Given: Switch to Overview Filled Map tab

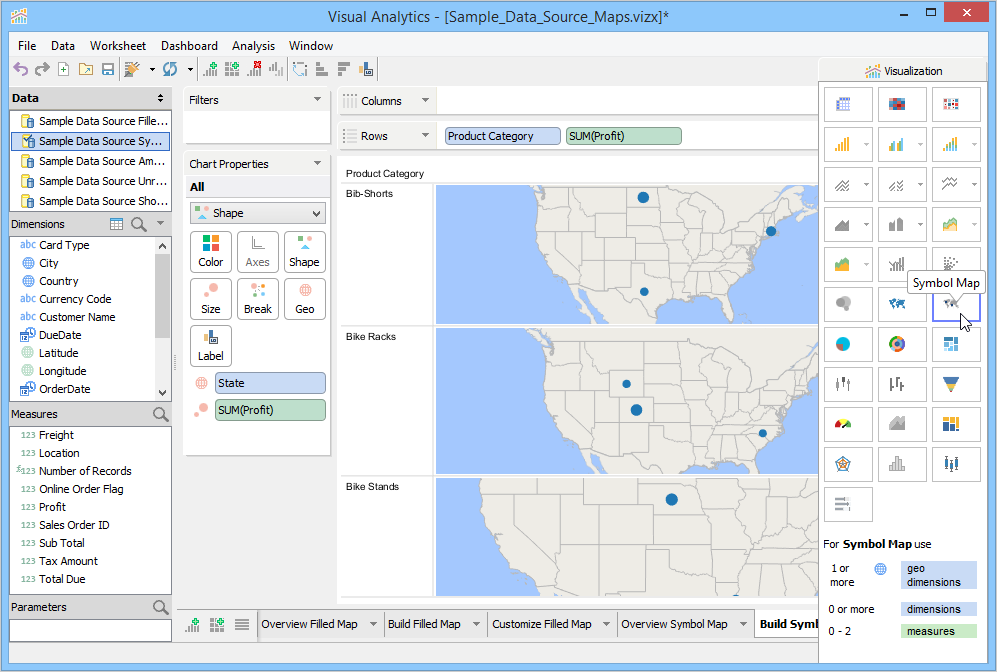Looking at the screenshot, I should point(309,624).
